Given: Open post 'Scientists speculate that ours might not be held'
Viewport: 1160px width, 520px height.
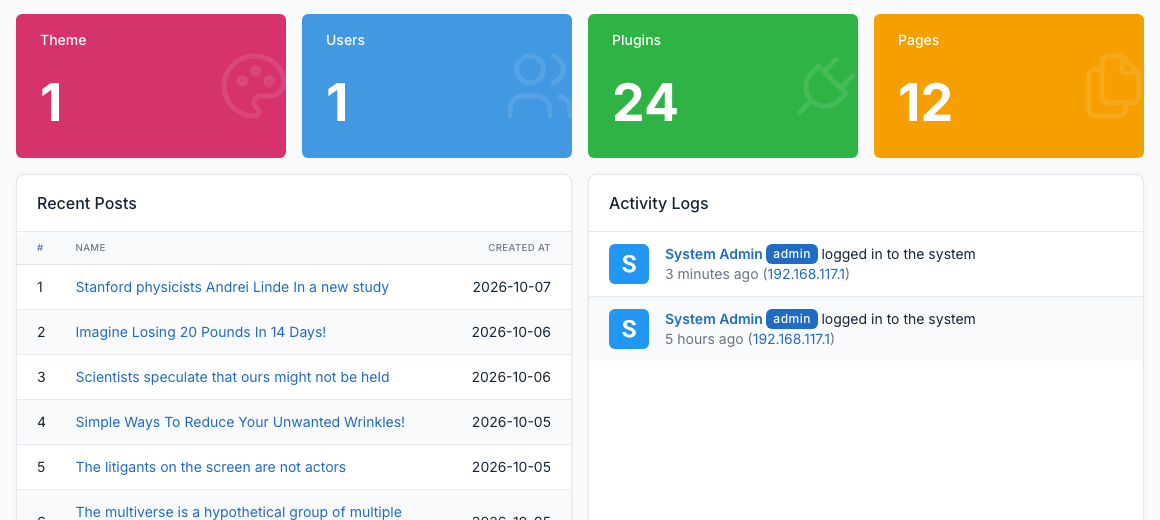Looking at the screenshot, I should coord(232,377).
